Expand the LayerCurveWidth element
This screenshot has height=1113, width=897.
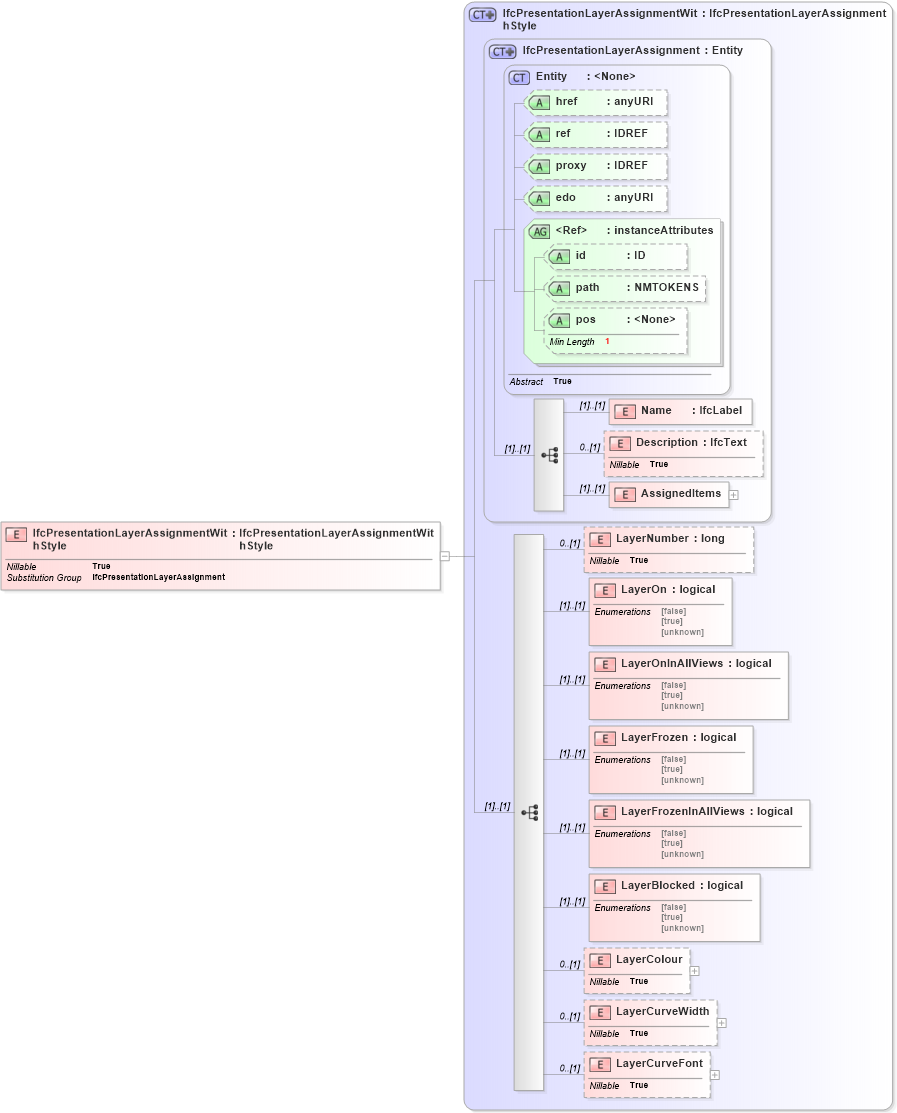coord(721,1021)
